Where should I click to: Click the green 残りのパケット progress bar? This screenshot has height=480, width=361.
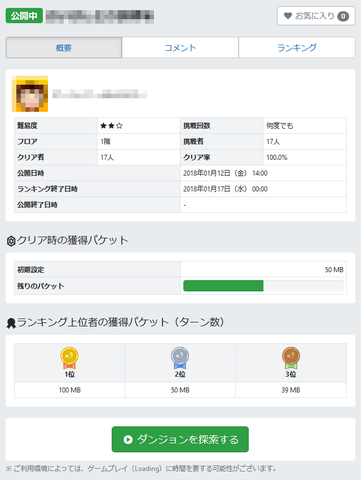click(263, 286)
